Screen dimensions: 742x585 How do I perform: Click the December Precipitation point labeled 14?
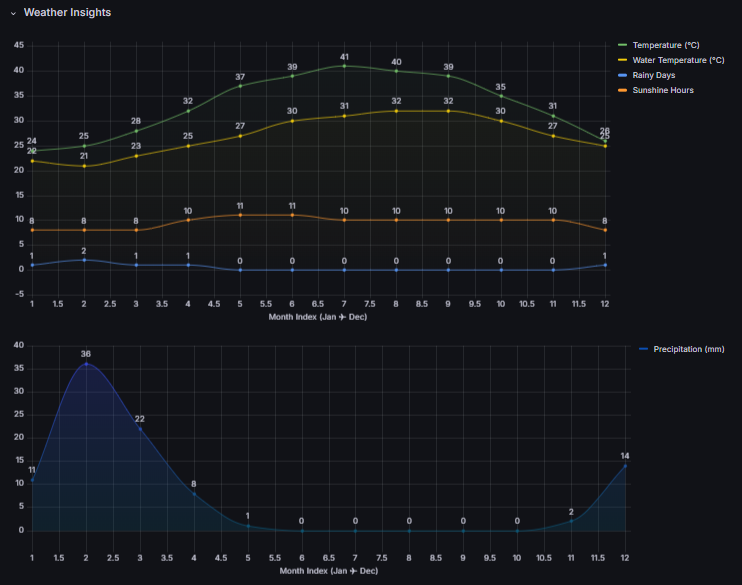625,465
